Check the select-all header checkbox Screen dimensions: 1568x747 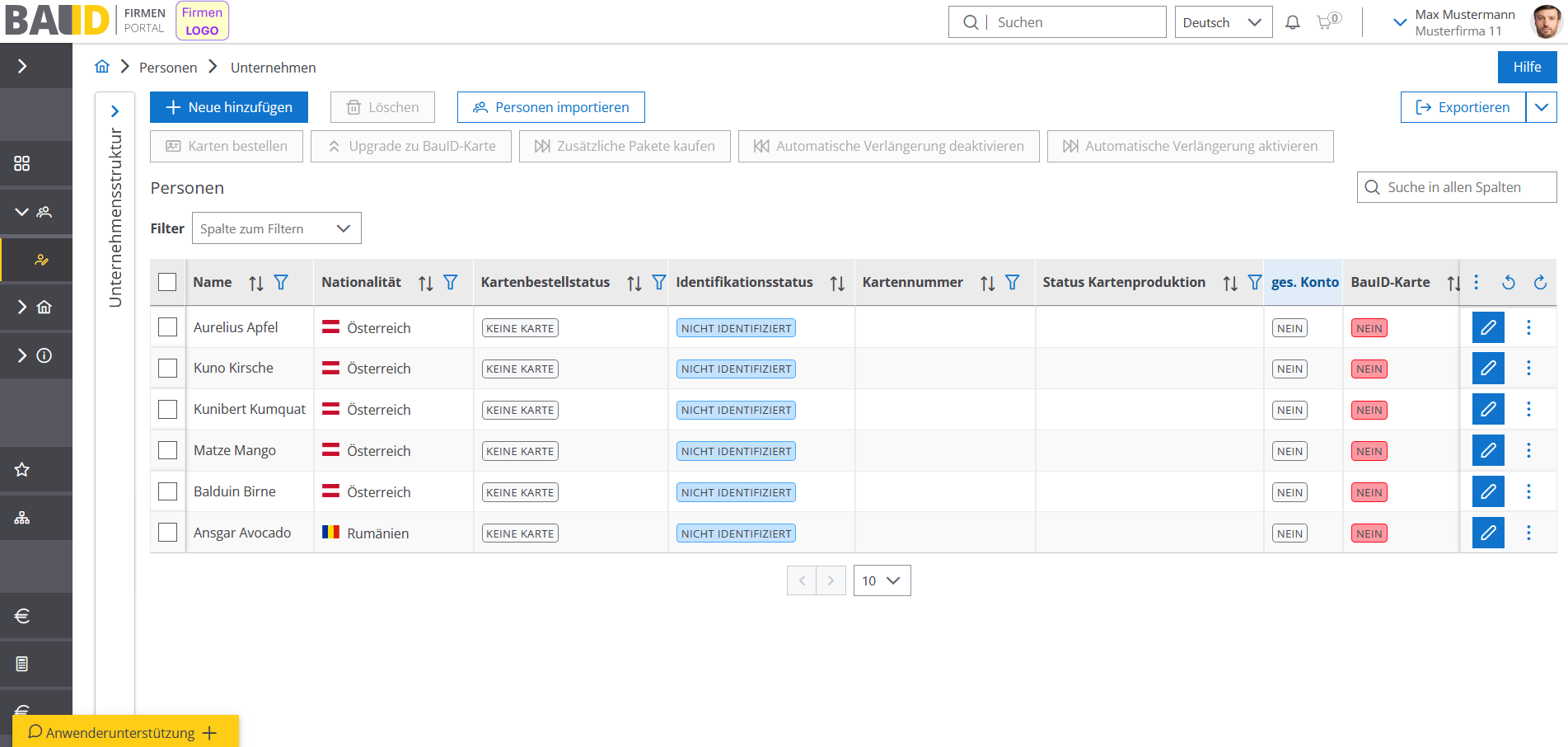pyautogui.click(x=167, y=282)
